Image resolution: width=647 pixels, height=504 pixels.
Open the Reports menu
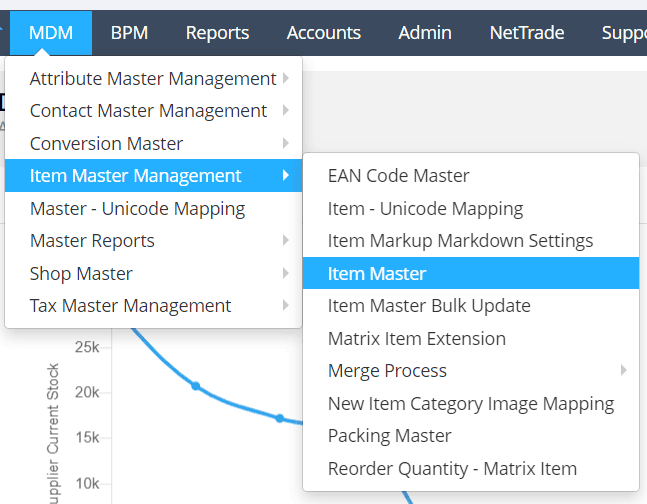[x=217, y=33]
